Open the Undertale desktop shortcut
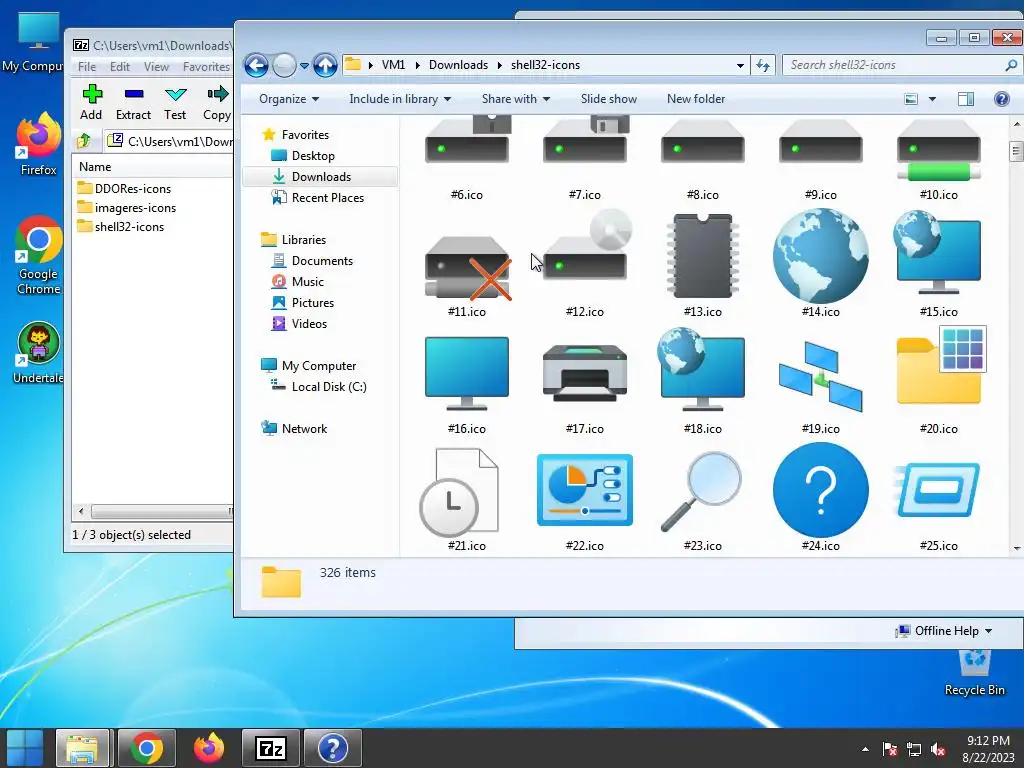The height and width of the screenshot is (768, 1024). (39, 353)
